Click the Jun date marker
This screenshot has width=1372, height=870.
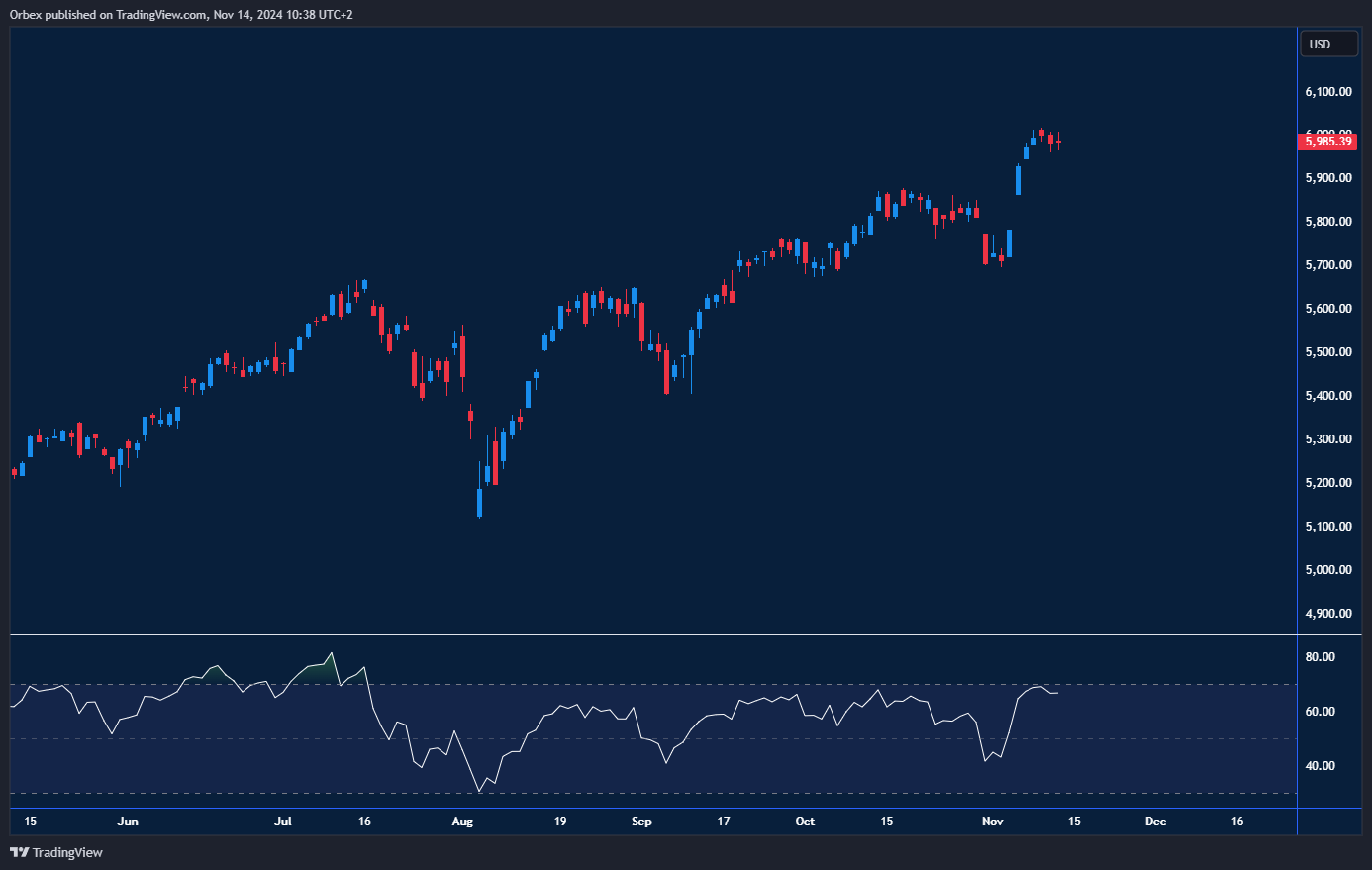[128, 822]
